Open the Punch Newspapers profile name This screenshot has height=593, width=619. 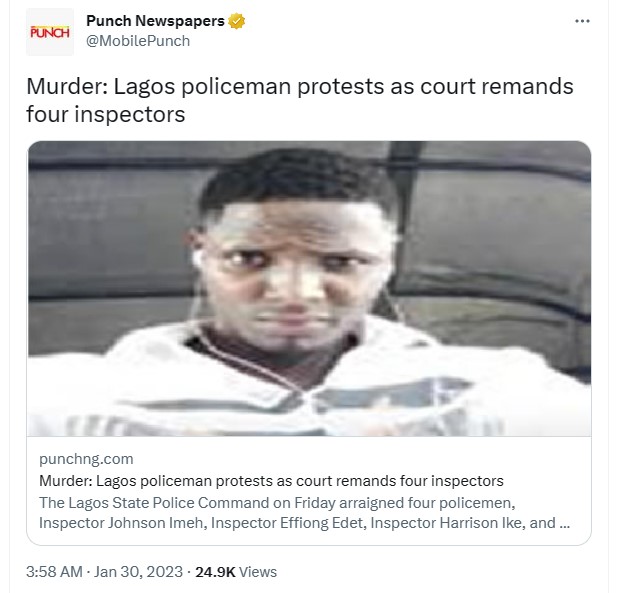(x=155, y=21)
